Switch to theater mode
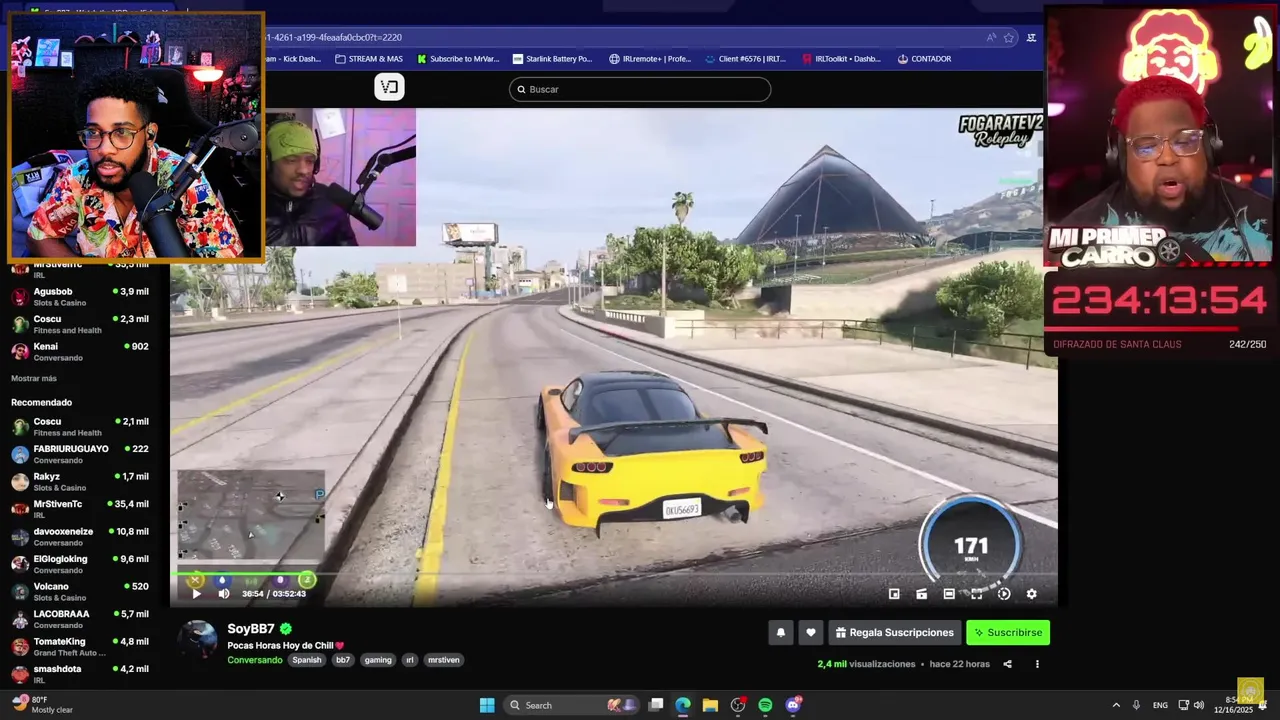Screen dimensions: 1280x720 [x=949, y=594]
